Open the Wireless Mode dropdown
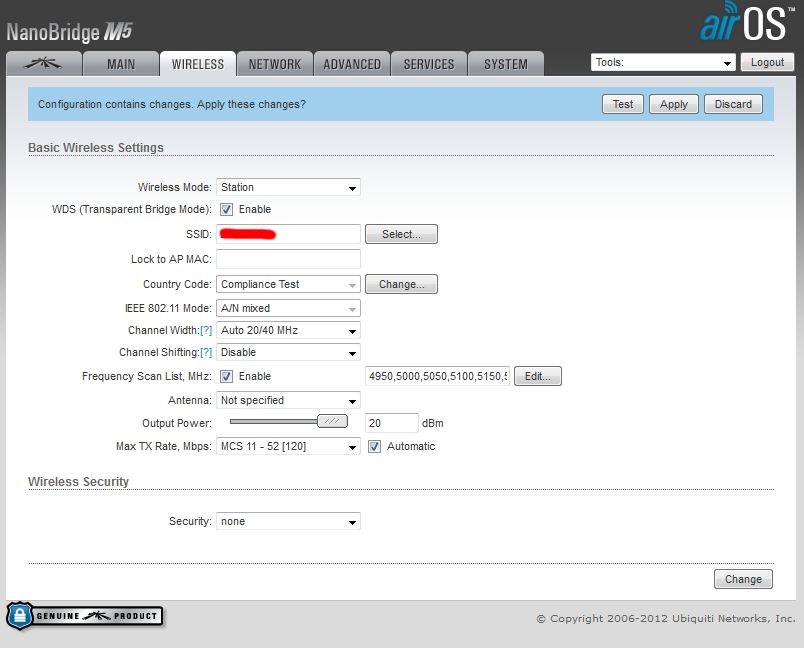804x648 pixels. pos(288,187)
